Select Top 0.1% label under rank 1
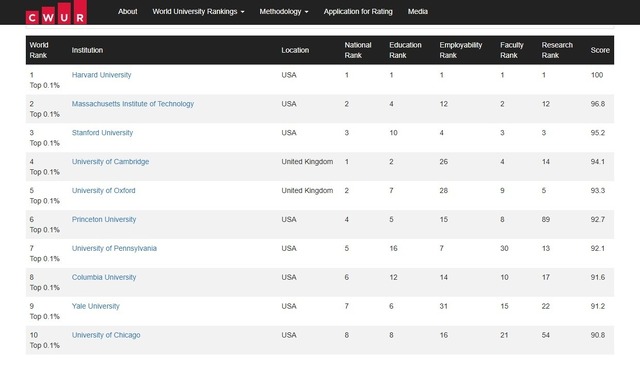 point(45,85)
